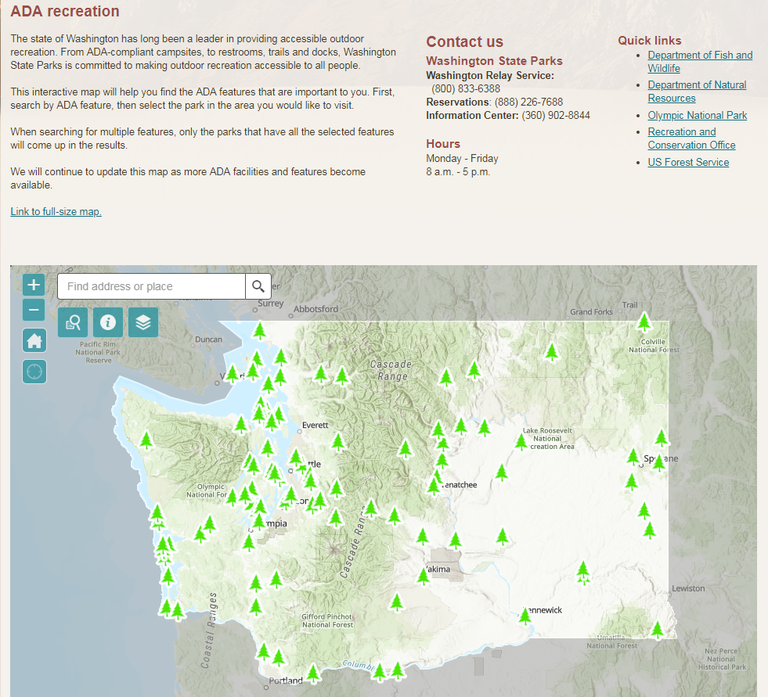
Task: Reset map to default home extent
Action: coord(34,341)
